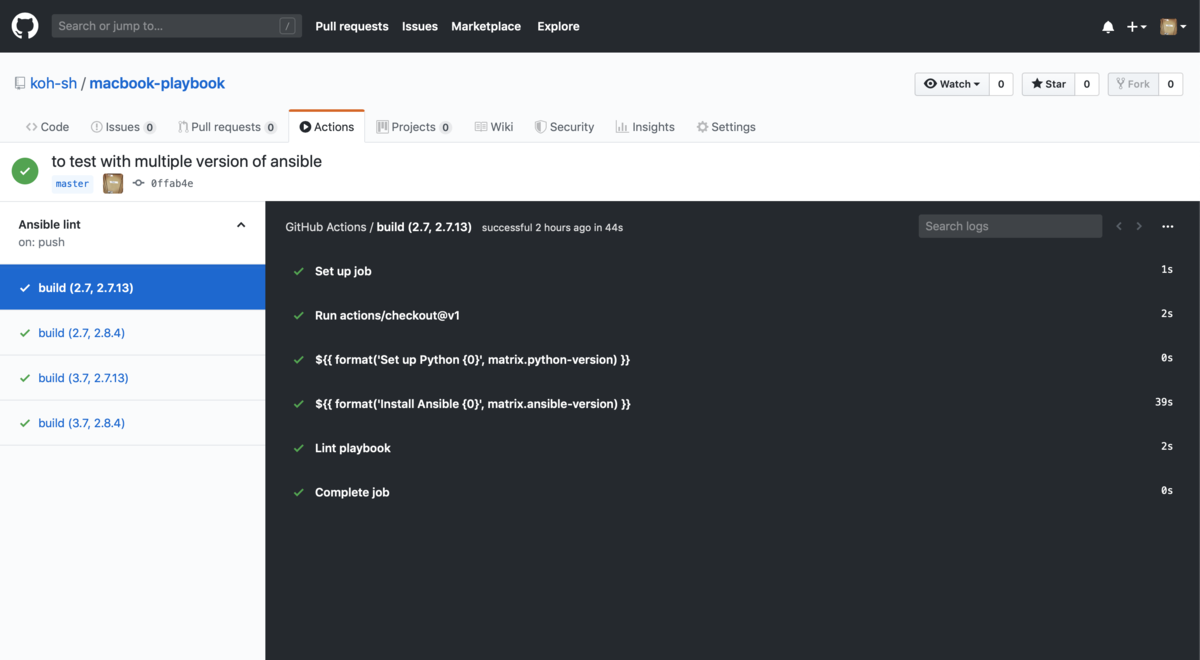
Task: Click the watchers count 0
Action: (1001, 84)
